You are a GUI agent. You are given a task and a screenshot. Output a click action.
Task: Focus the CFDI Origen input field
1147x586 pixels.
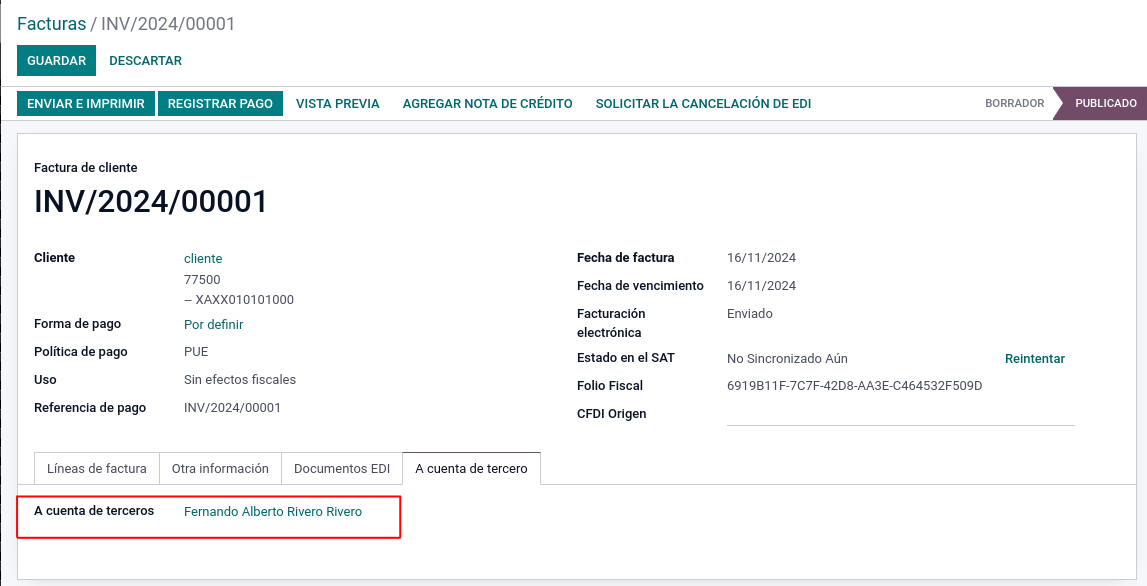[x=900, y=414]
